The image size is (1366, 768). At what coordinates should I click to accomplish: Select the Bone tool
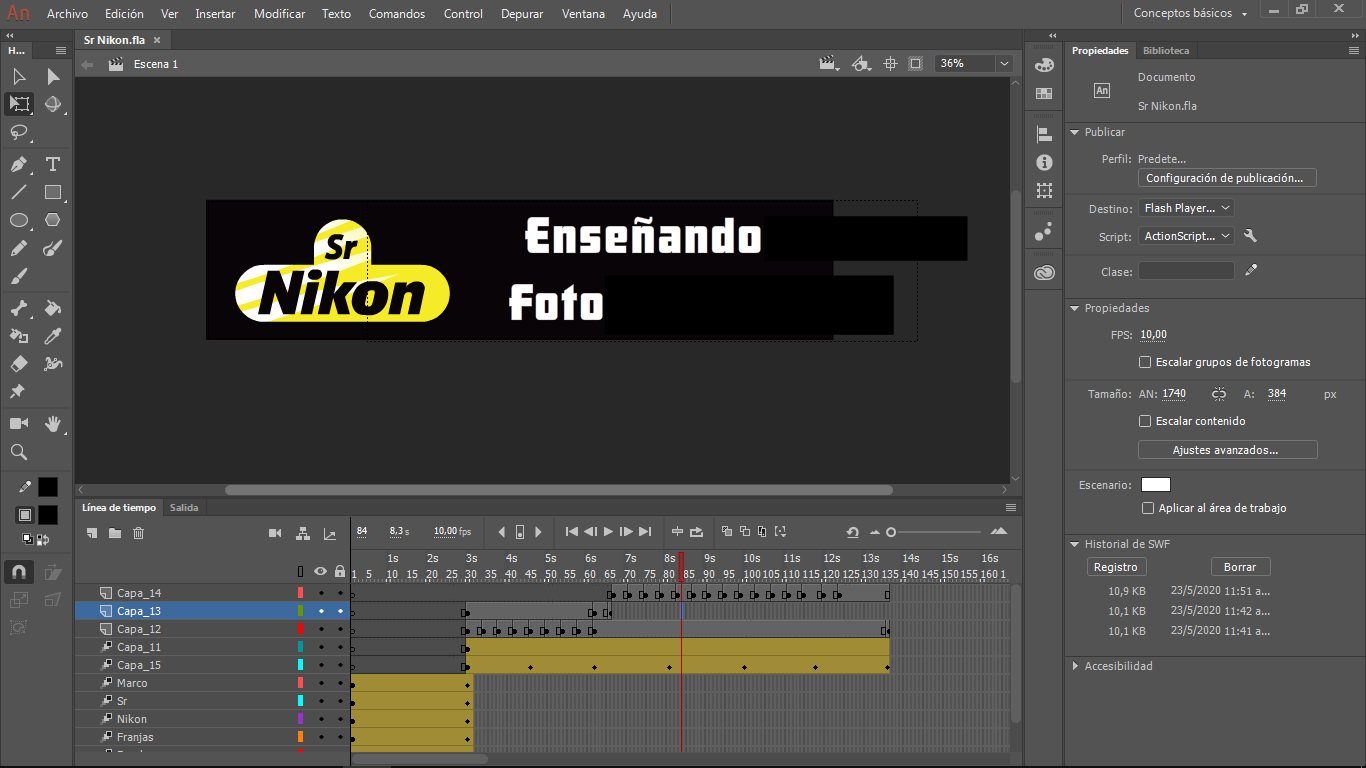tap(18, 308)
